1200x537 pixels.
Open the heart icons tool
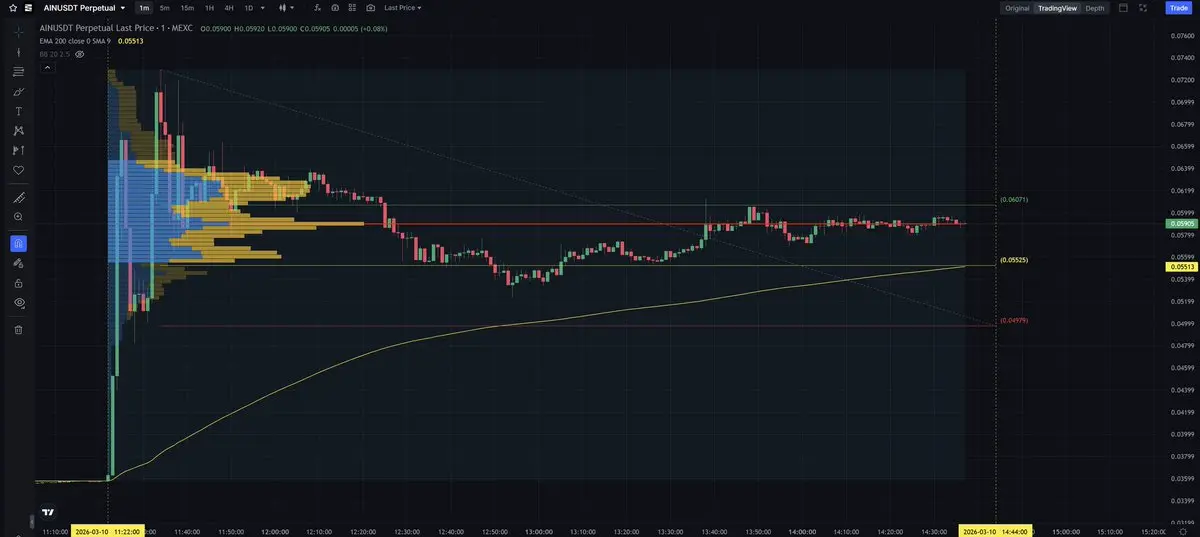[x=18, y=170]
